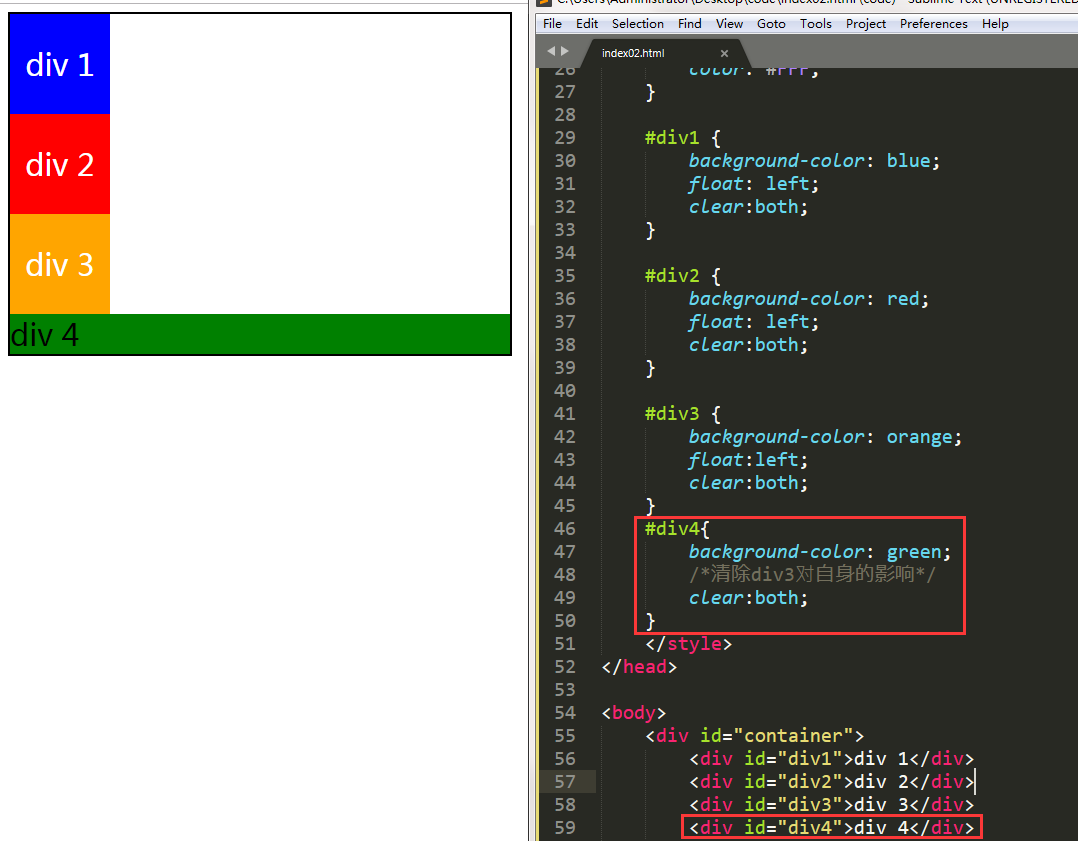Click 'clear:both;' on line 49
Image resolution: width=1078 pixels, height=841 pixels.
click(748, 598)
